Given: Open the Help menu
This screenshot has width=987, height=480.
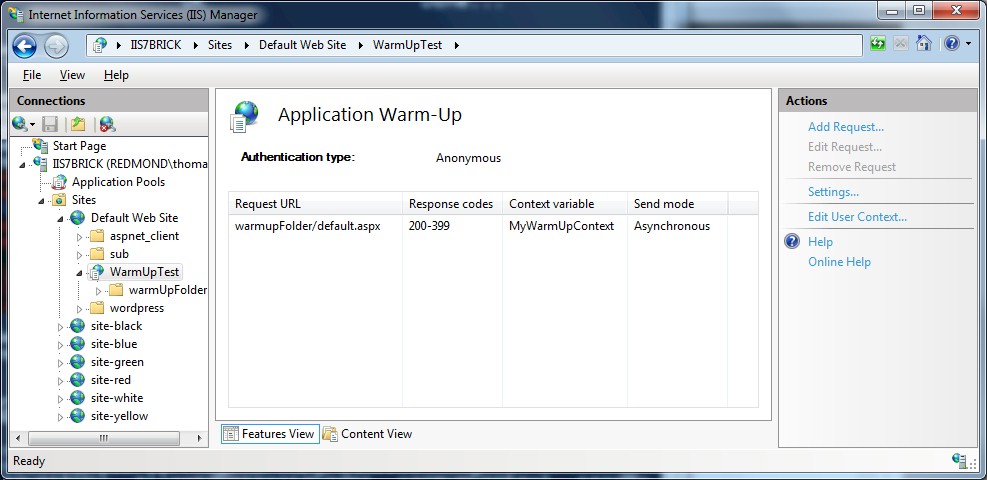Looking at the screenshot, I should click(x=116, y=75).
